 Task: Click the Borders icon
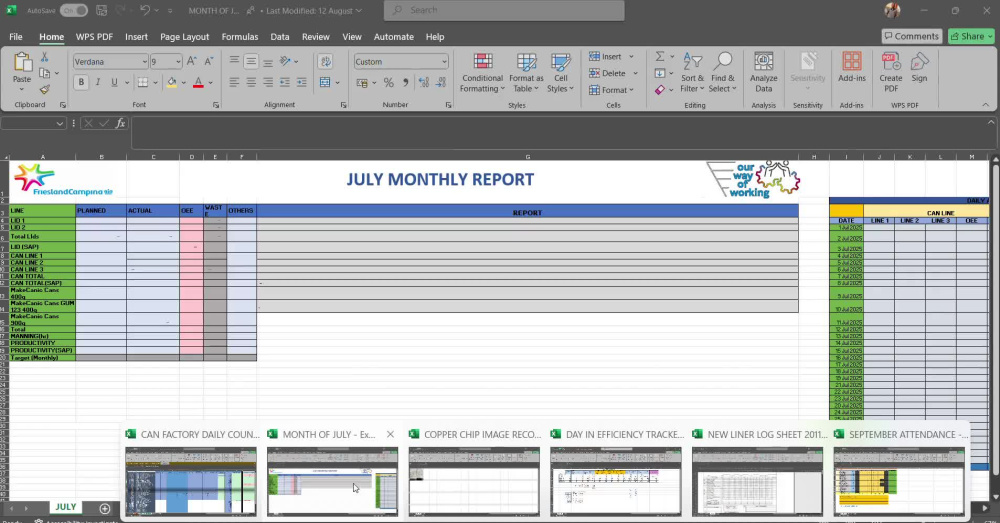coord(143,82)
